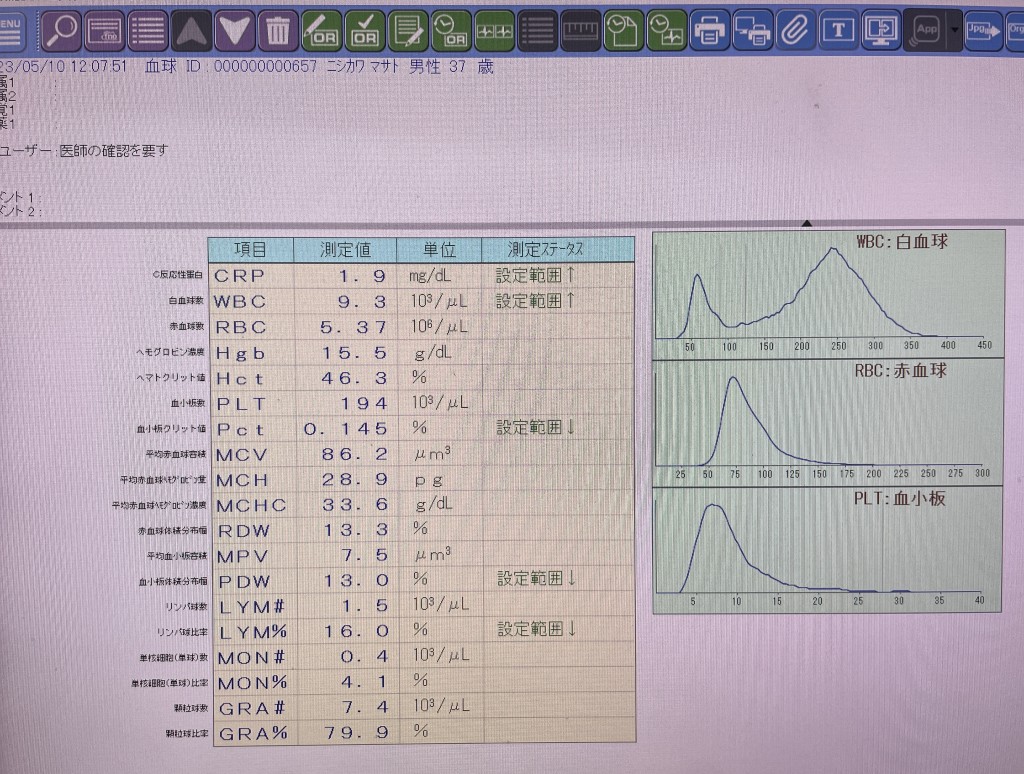Select the MCHC item cell
Viewport: 1024px width, 774px height.
pyautogui.click(x=252, y=505)
